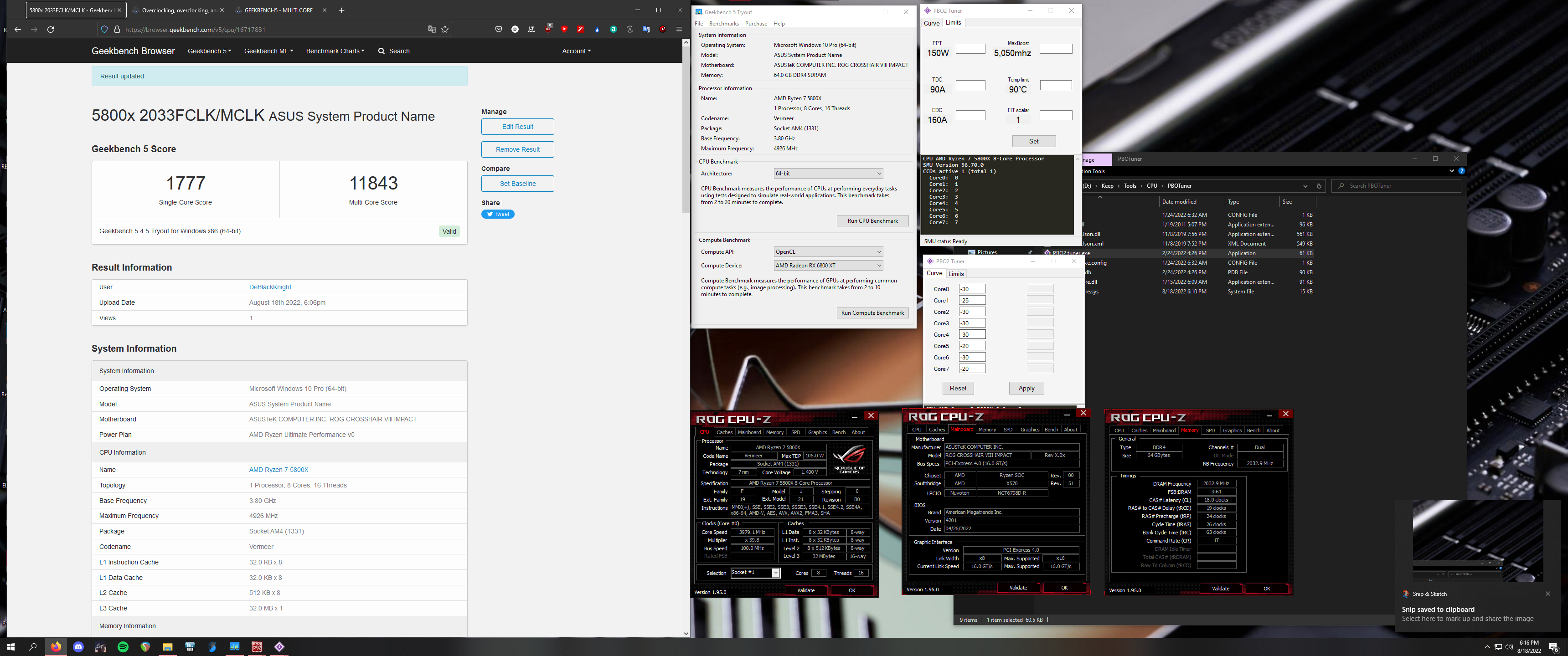Open the Firefox hamburger application menu
The width and height of the screenshot is (1568, 656).
click(679, 29)
